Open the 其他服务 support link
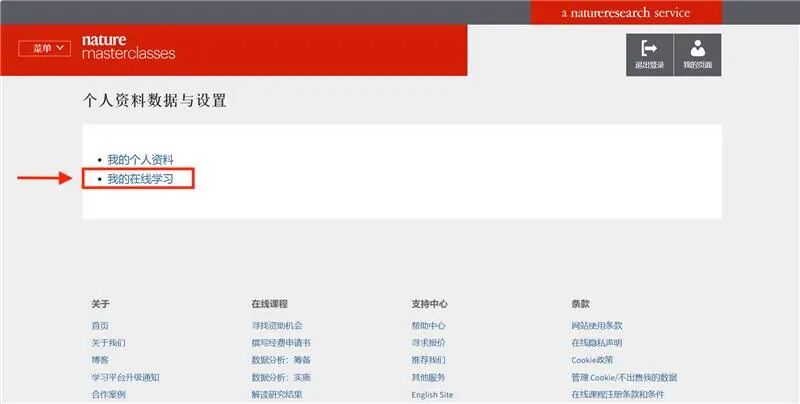Screen dimensions: 800x404 coord(429,377)
